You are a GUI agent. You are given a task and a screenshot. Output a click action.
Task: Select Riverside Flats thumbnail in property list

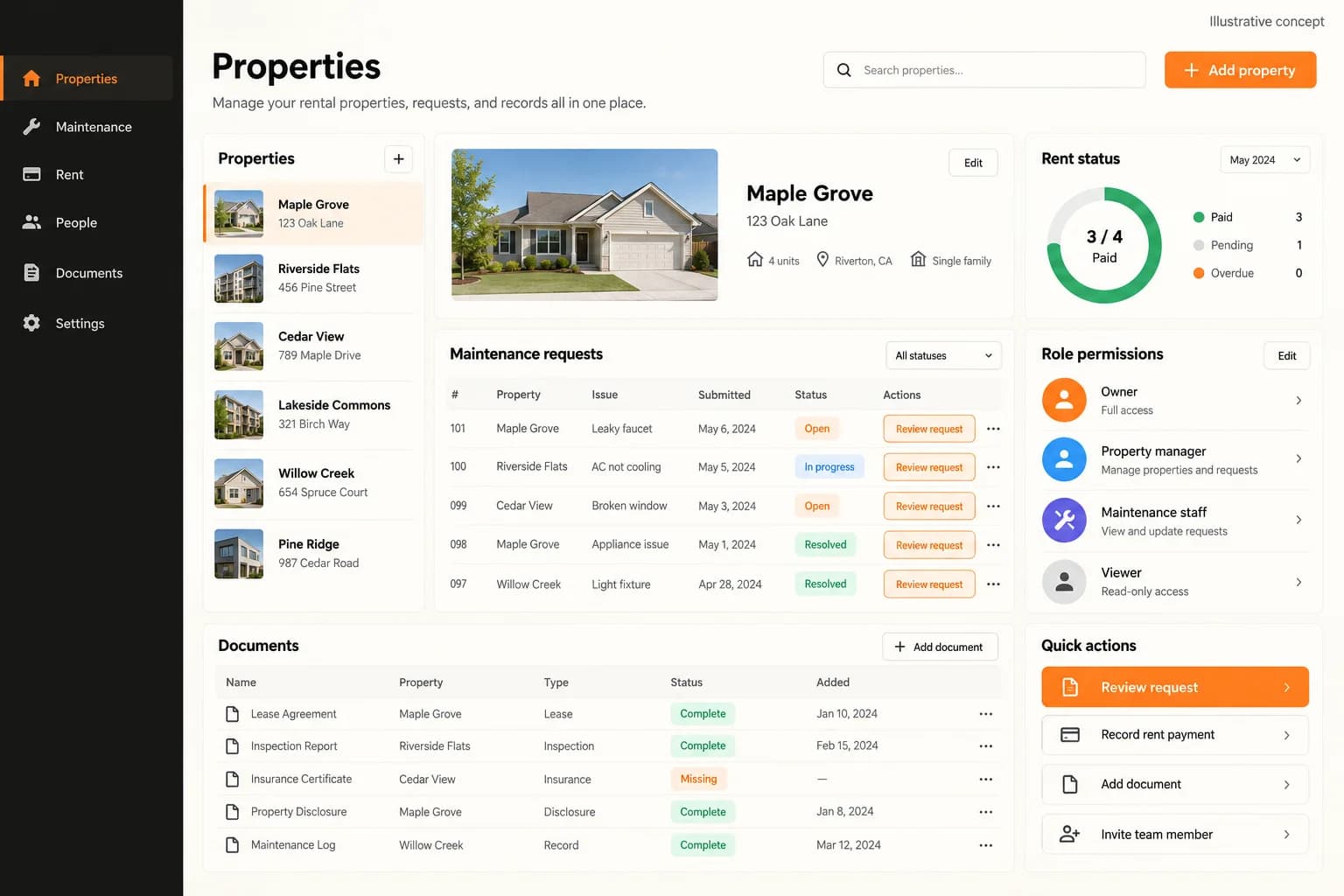(239, 278)
